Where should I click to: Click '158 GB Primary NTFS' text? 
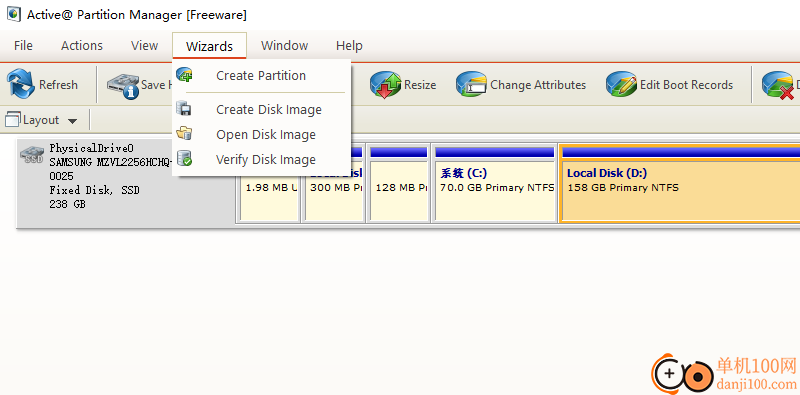(x=623, y=188)
